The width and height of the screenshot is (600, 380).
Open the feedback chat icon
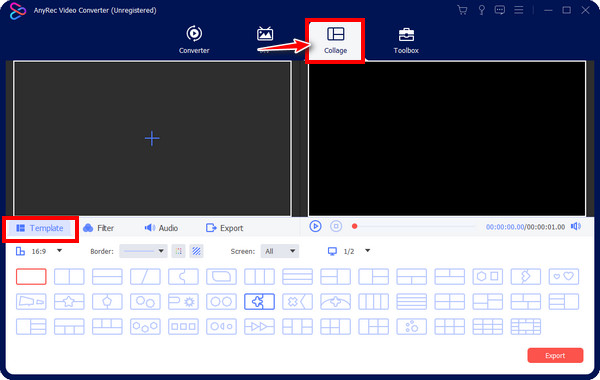499,10
